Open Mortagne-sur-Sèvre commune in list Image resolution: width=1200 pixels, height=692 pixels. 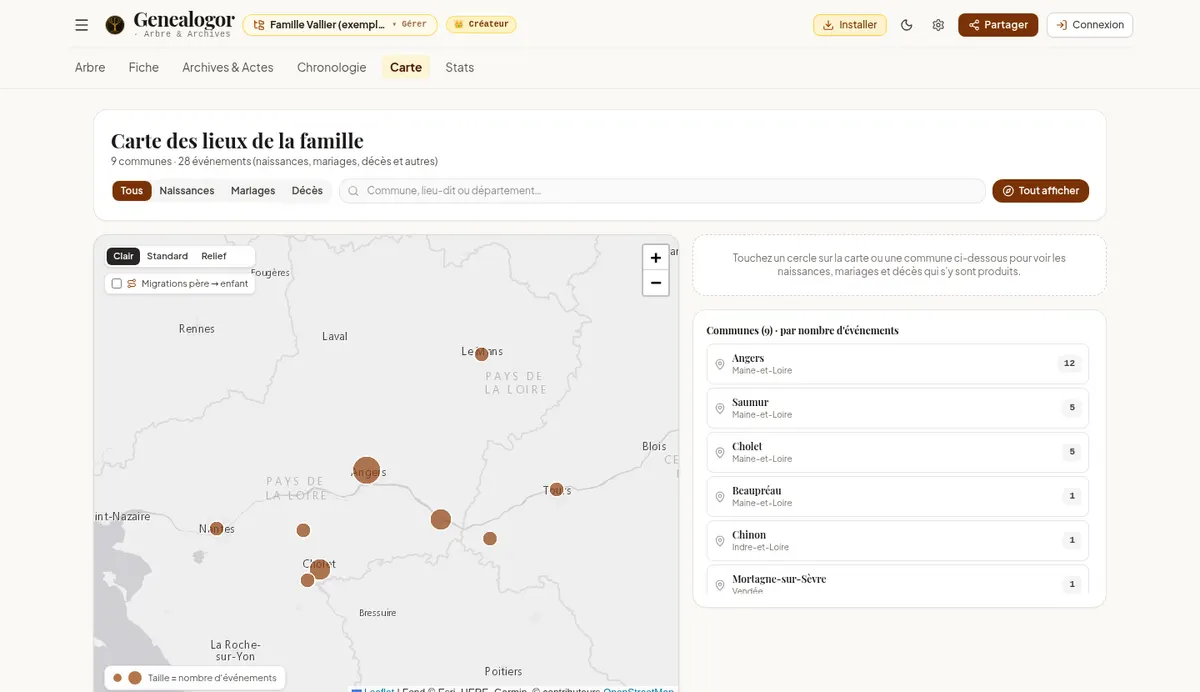(898, 581)
